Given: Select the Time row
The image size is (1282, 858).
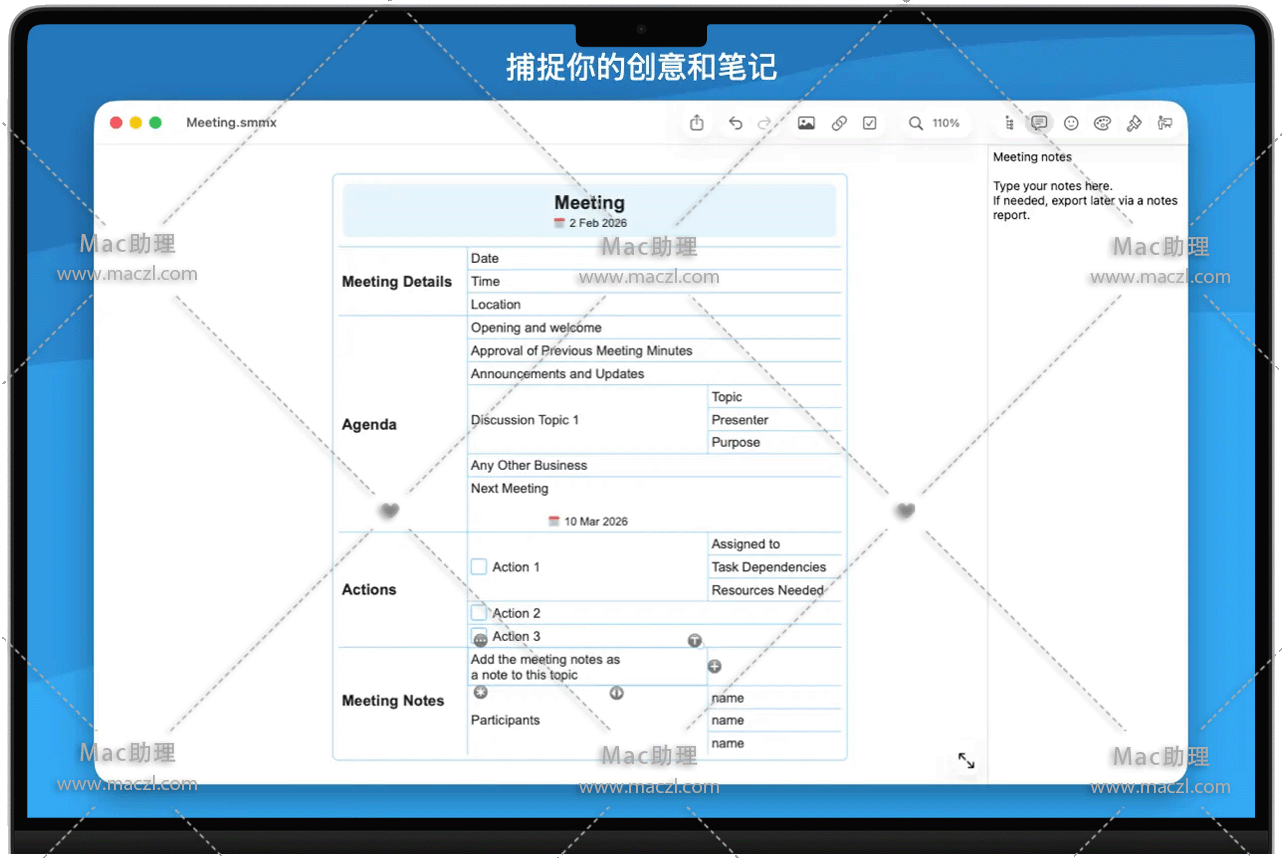Looking at the screenshot, I should tap(655, 281).
